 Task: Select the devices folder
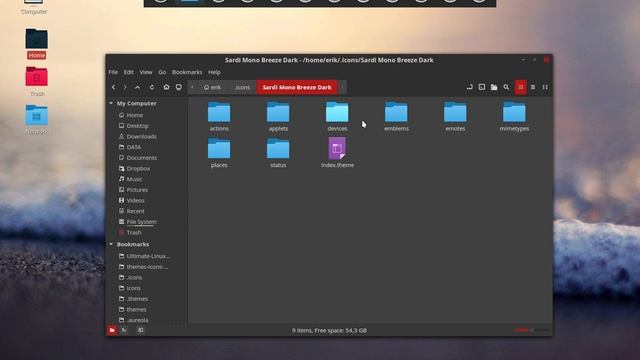tap(337, 116)
